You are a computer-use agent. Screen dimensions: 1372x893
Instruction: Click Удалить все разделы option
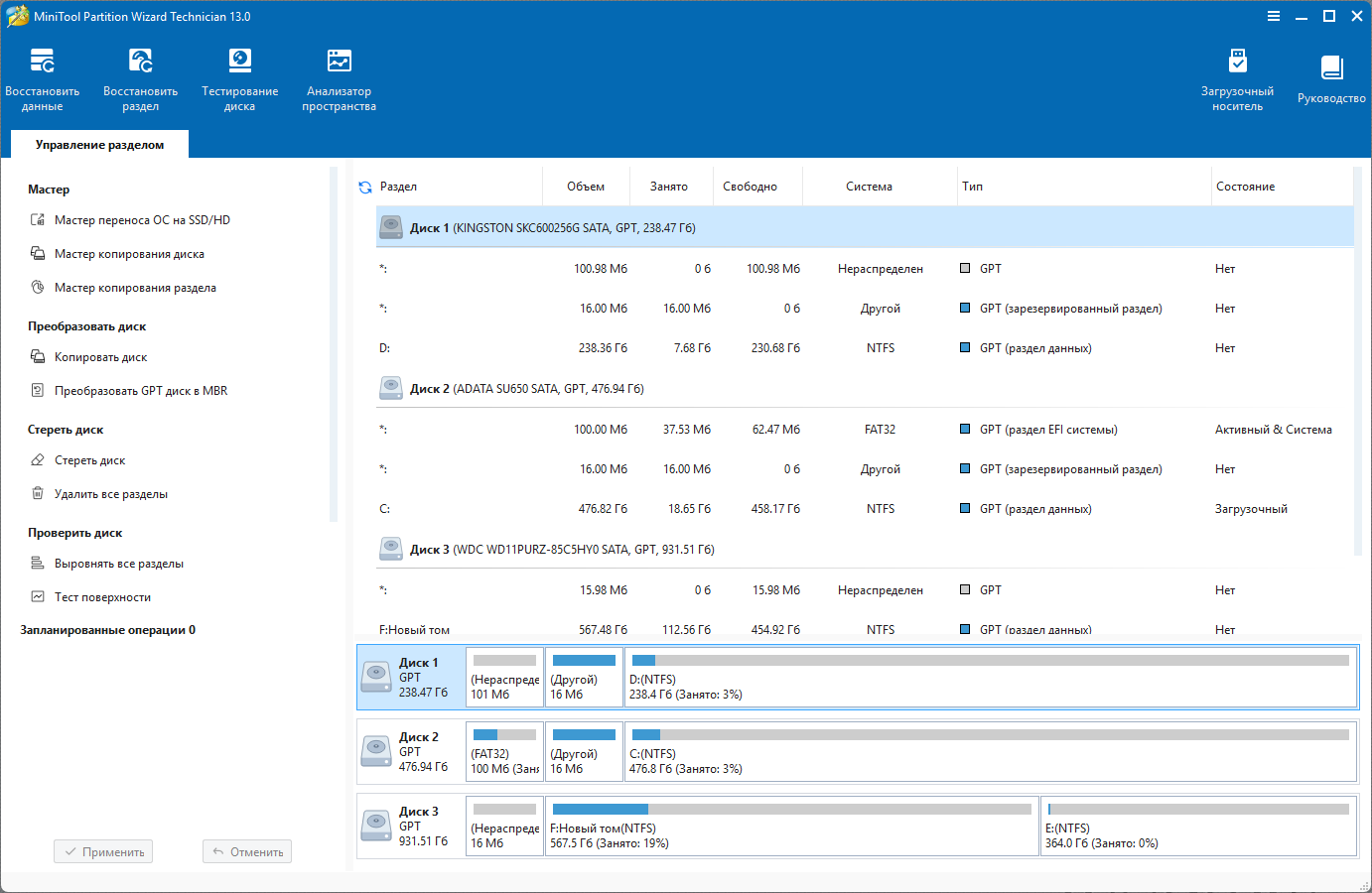111,494
